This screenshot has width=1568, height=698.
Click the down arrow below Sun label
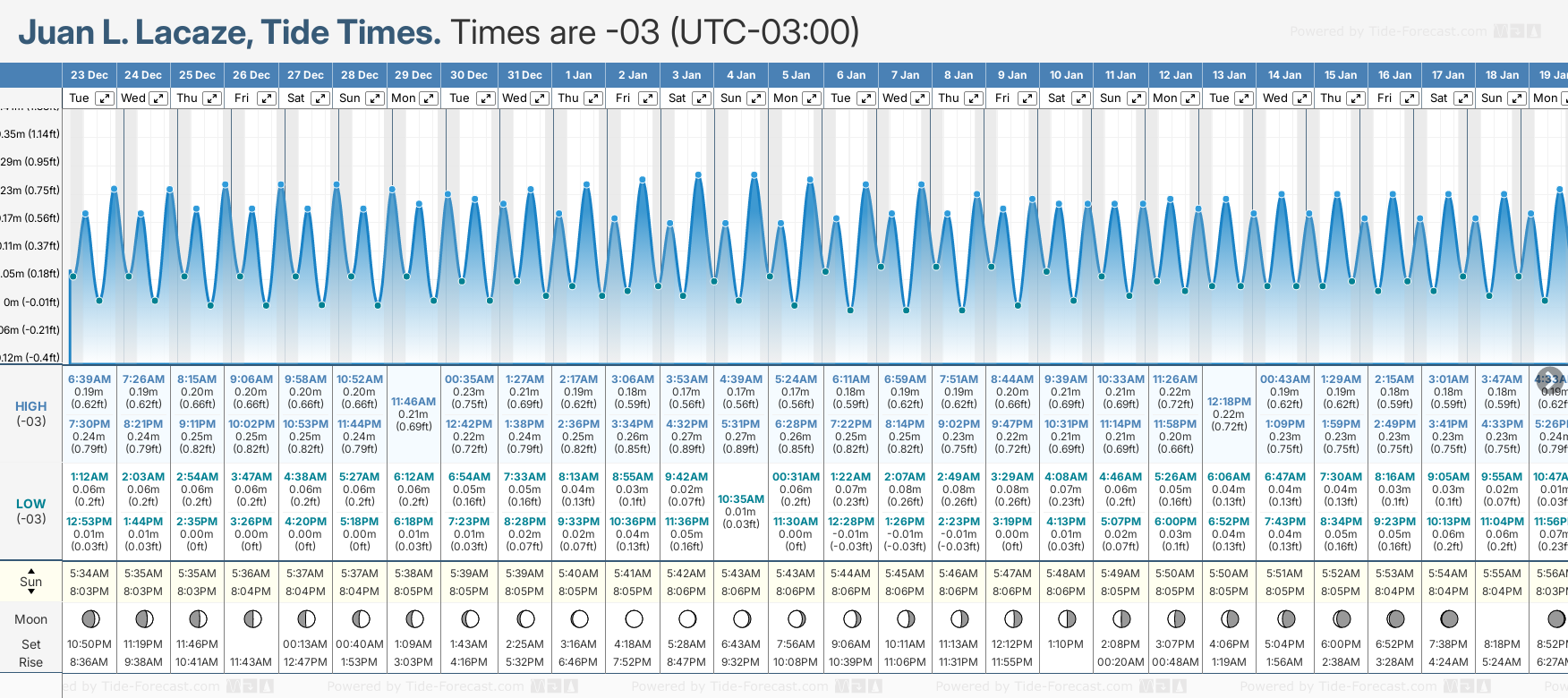(x=31, y=592)
